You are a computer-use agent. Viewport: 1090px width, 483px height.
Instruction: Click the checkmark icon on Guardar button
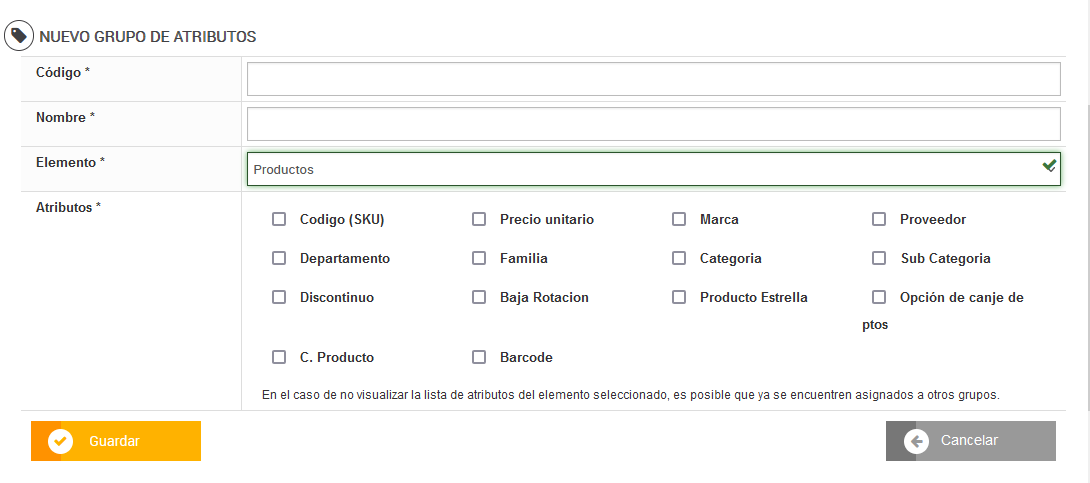[61, 441]
